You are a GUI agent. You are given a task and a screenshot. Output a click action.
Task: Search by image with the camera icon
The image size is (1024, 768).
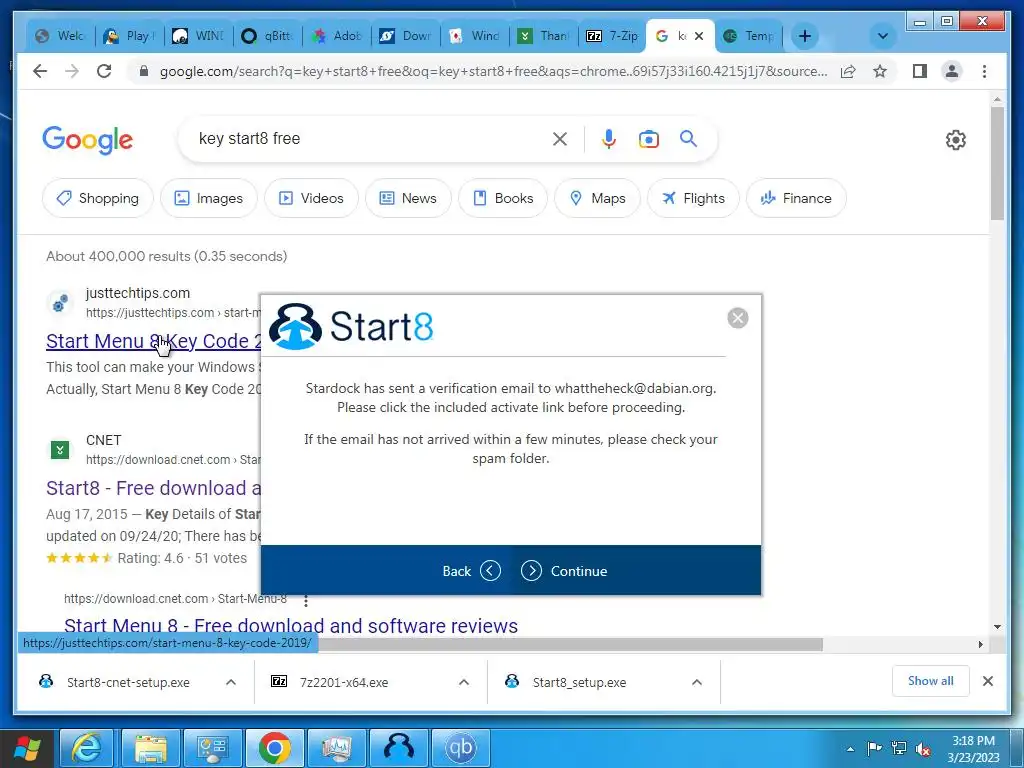pos(648,138)
